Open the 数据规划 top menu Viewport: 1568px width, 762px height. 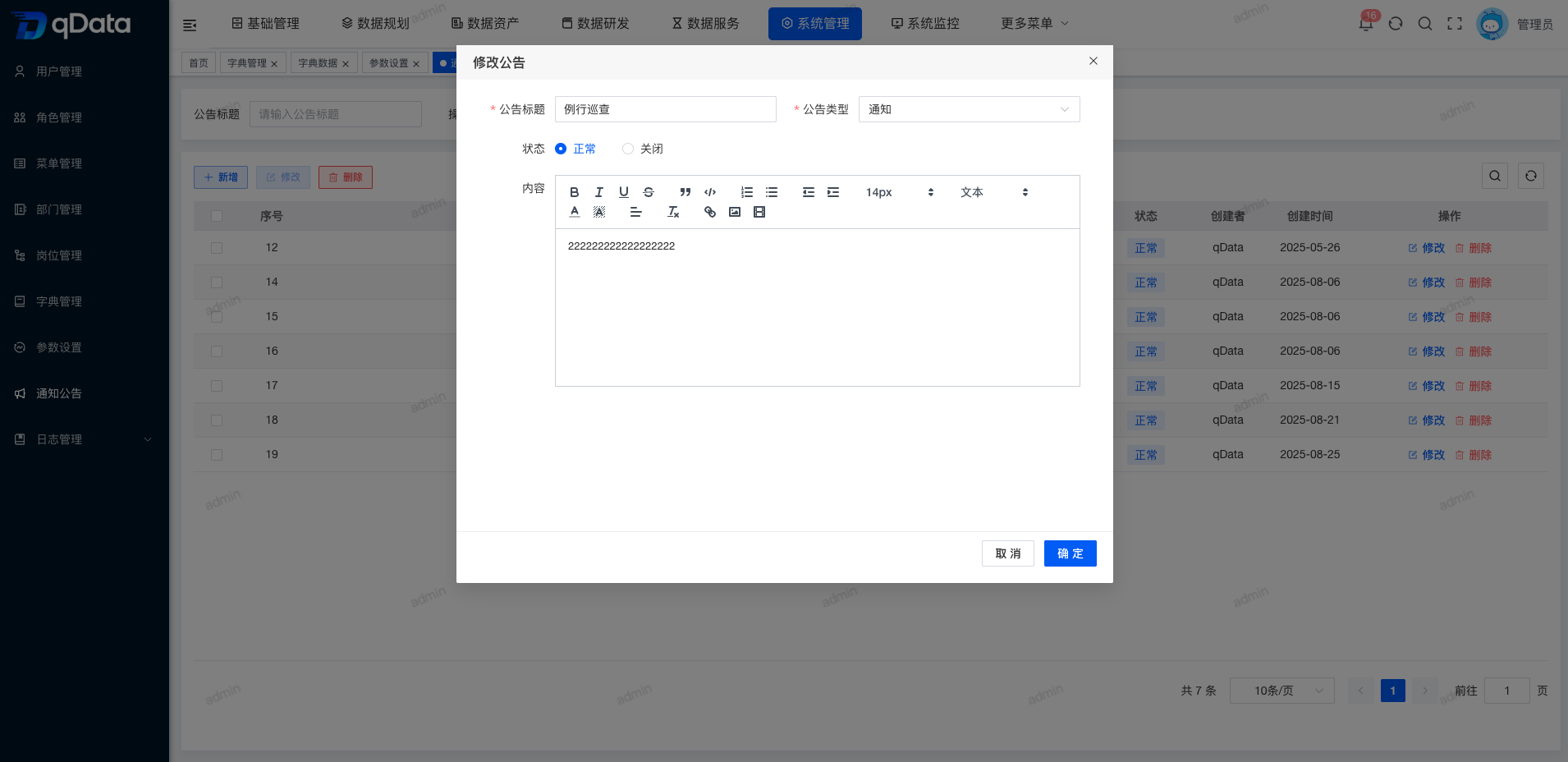coord(375,24)
